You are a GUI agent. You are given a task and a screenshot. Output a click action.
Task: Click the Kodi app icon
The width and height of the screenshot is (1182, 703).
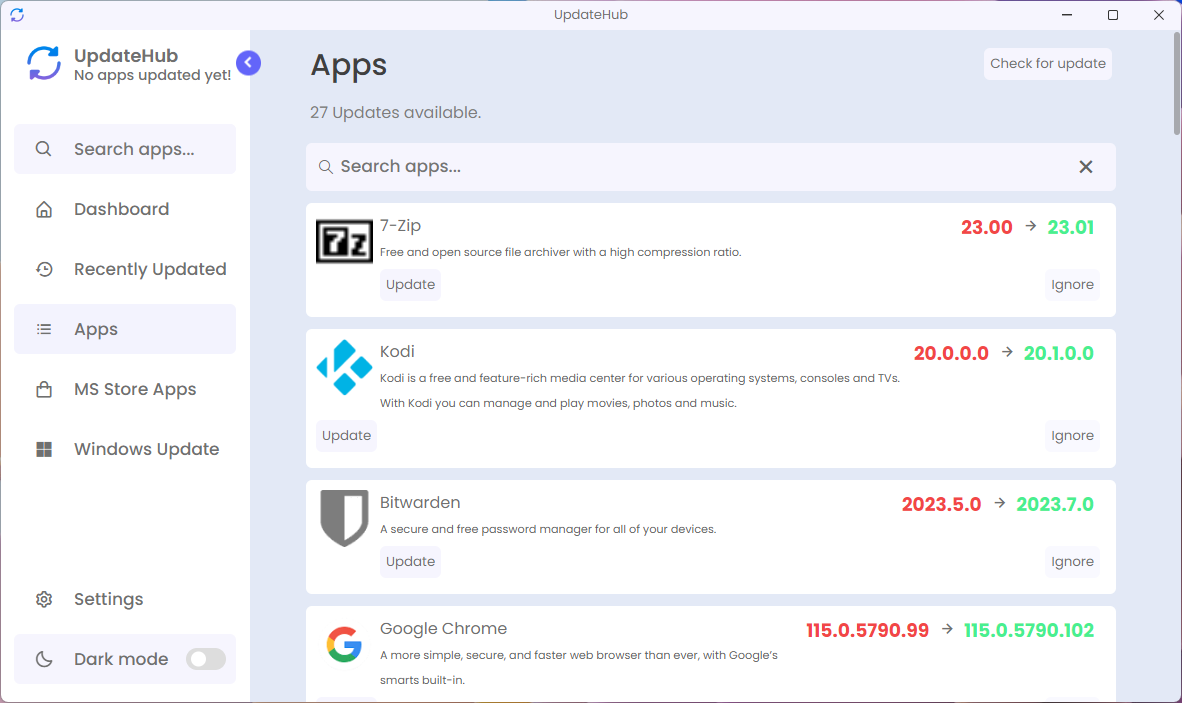coord(344,367)
